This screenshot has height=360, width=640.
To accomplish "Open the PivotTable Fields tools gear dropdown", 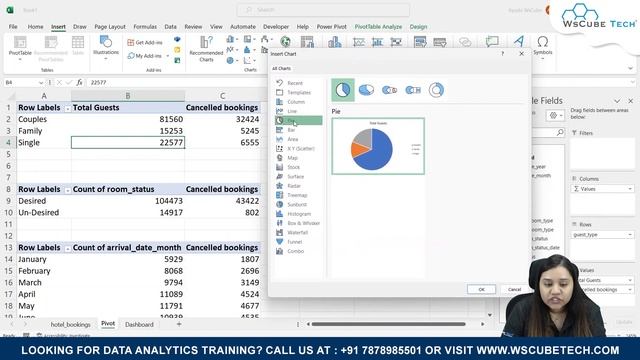I will coord(556,116).
